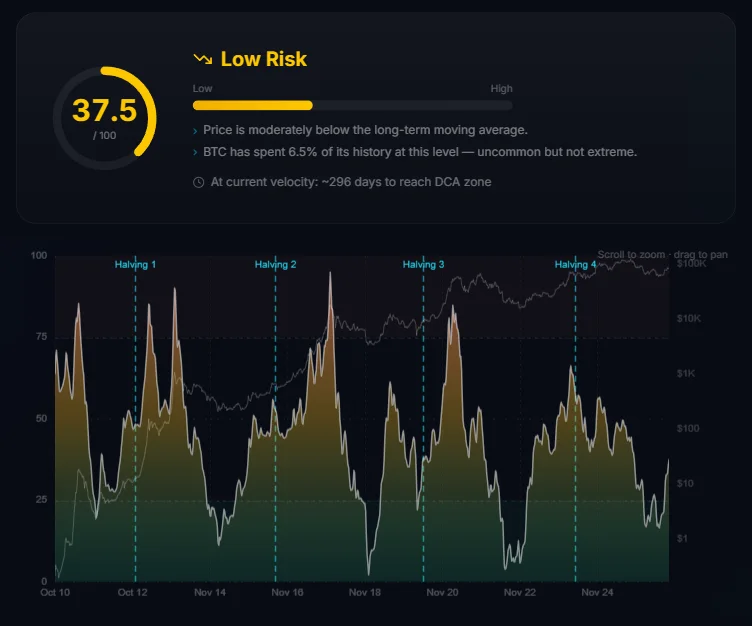This screenshot has width=752, height=626.
Task: Click the '$100K' price axis label
Action: pos(692,263)
